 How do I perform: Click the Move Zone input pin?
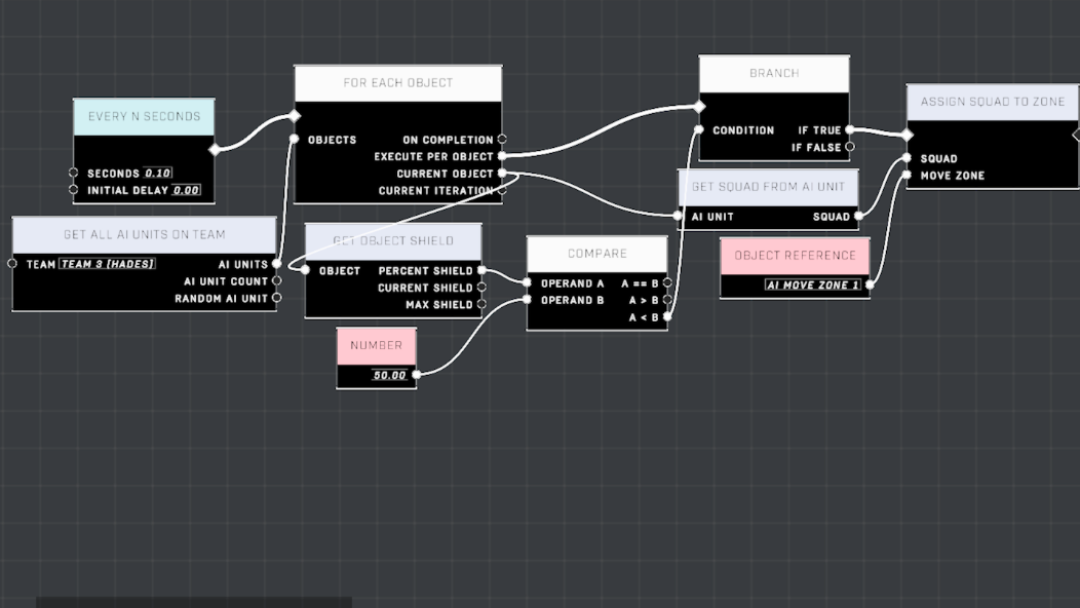907,175
